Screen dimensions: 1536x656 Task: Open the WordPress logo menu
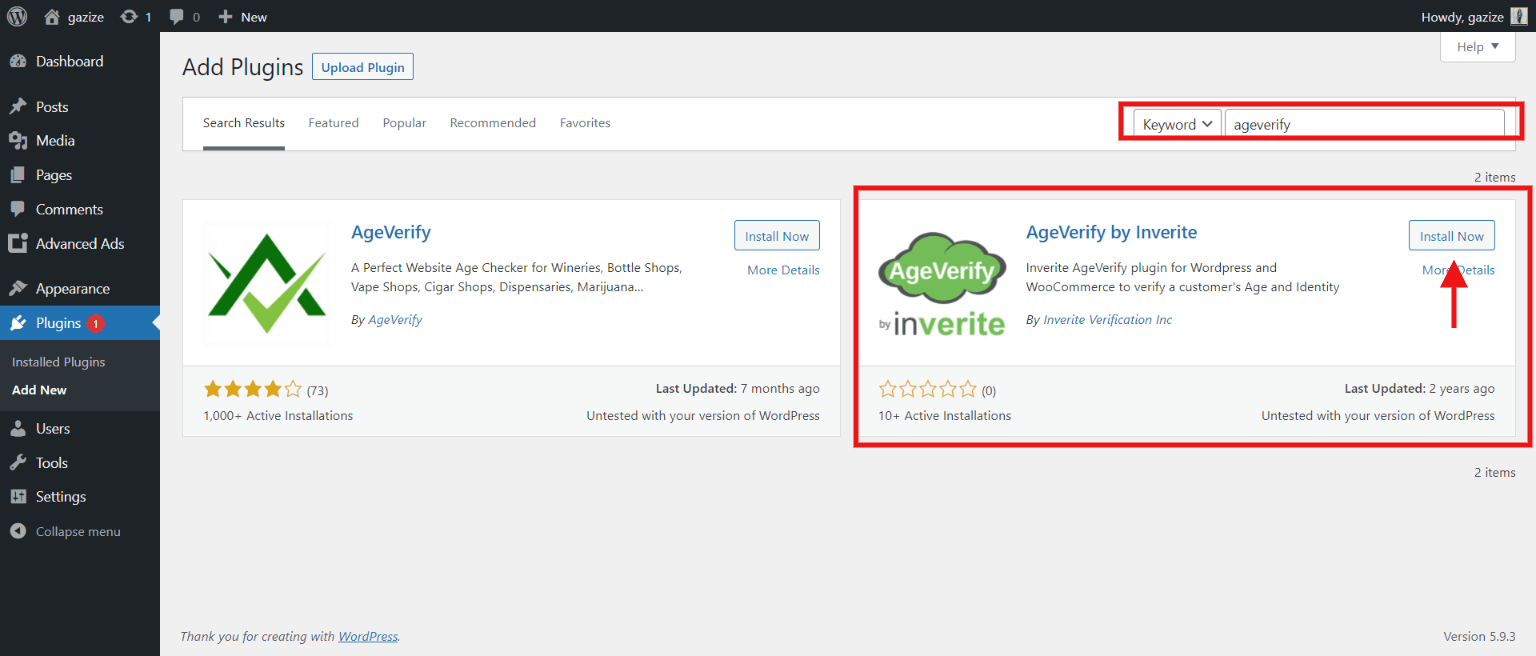point(17,16)
